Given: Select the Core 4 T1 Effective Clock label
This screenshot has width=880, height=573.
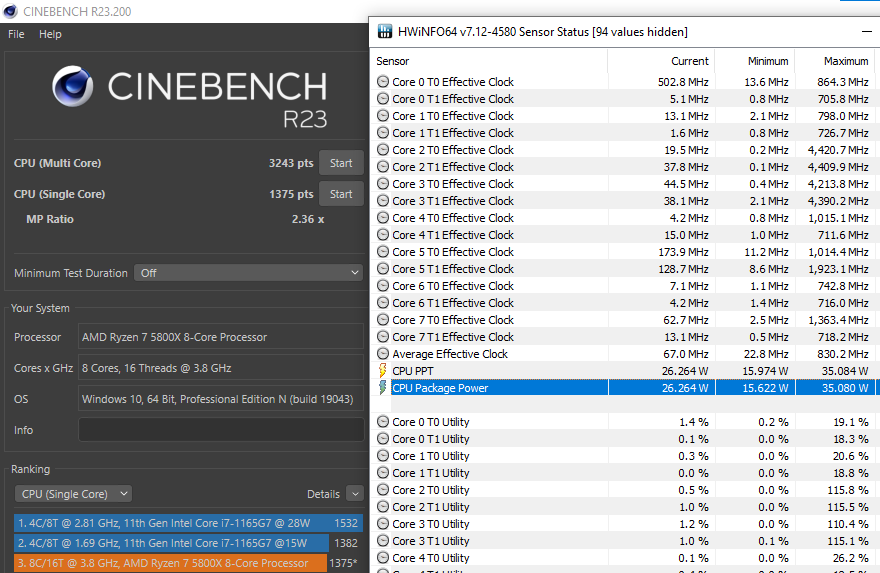Looking at the screenshot, I should click(x=453, y=235).
